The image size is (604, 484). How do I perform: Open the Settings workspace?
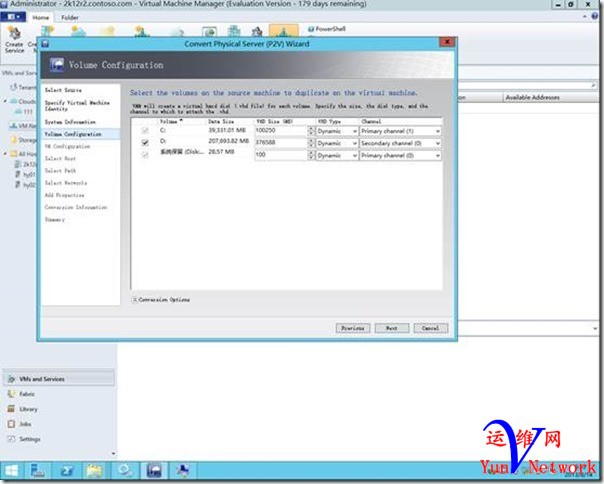[x=24, y=439]
